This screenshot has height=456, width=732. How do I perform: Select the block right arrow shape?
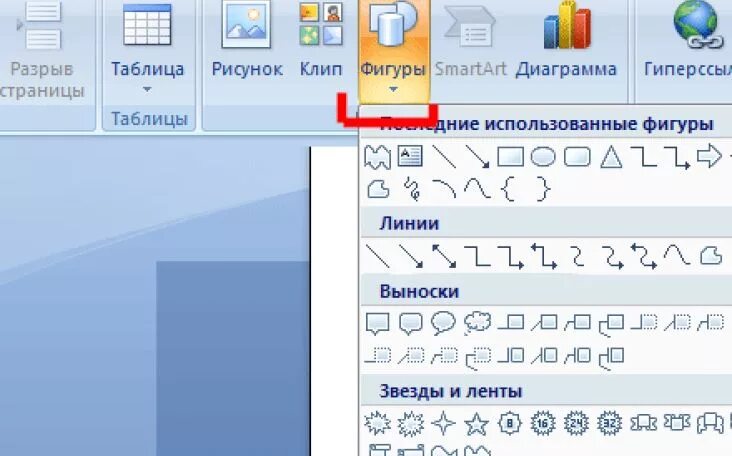(709, 156)
